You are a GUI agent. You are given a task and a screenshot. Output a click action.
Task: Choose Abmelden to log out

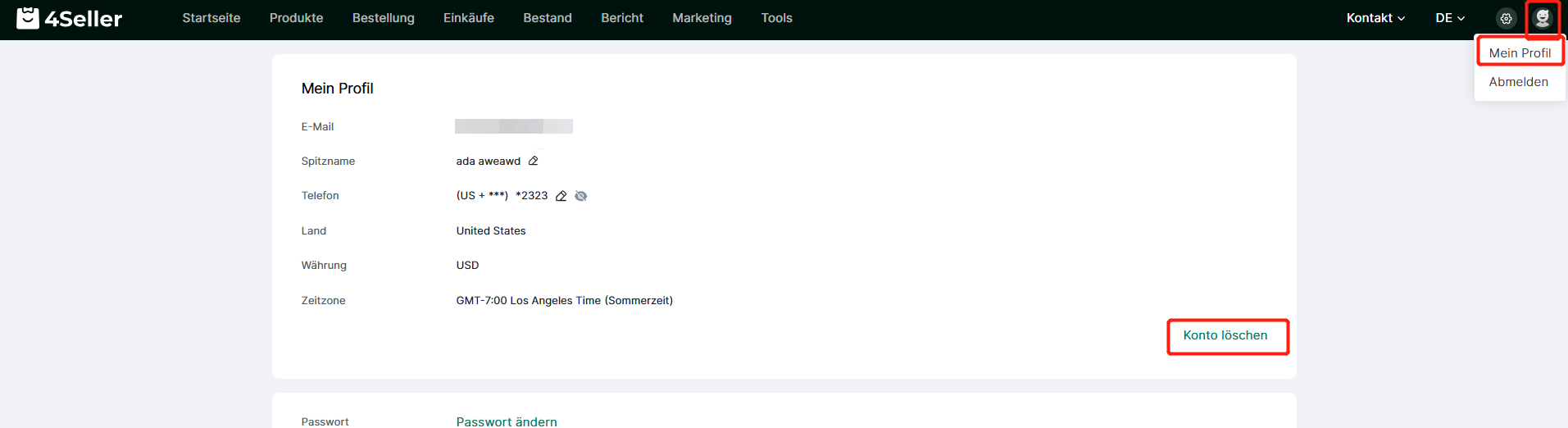pyautogui.click(x=1519, y=82)
